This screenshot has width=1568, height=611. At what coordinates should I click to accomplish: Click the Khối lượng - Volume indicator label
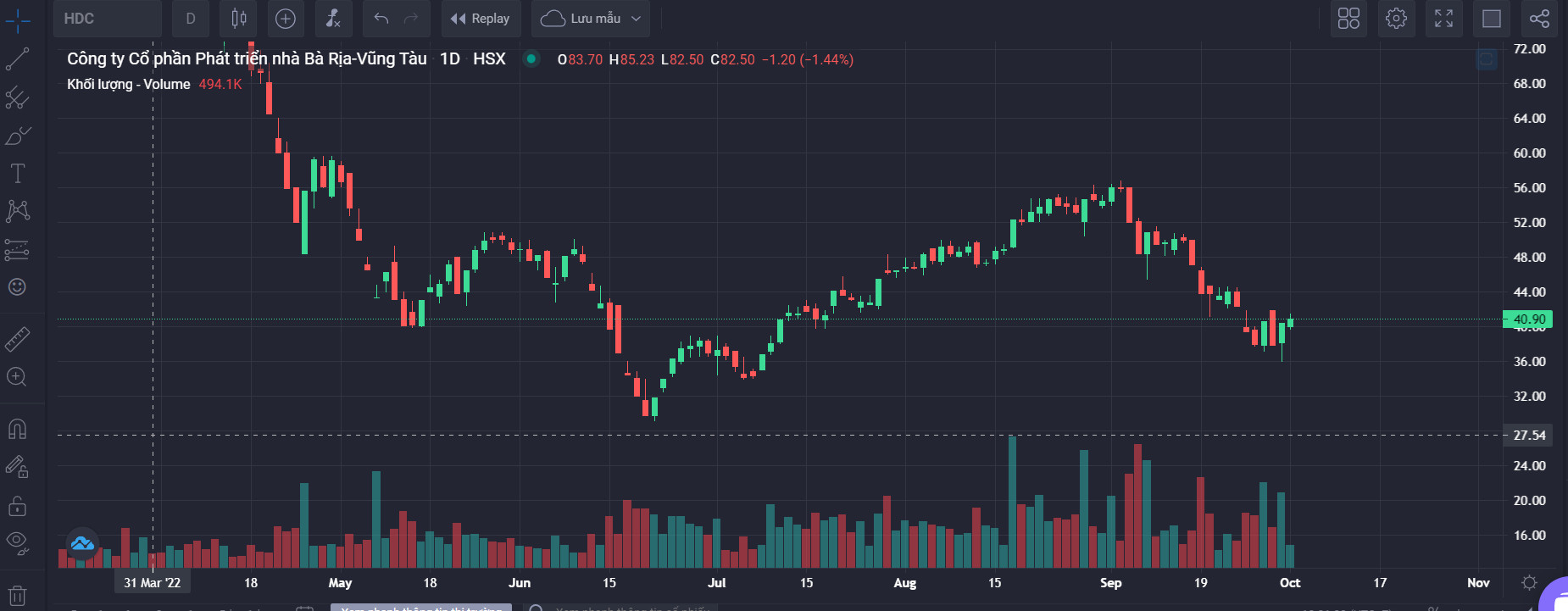129,84
